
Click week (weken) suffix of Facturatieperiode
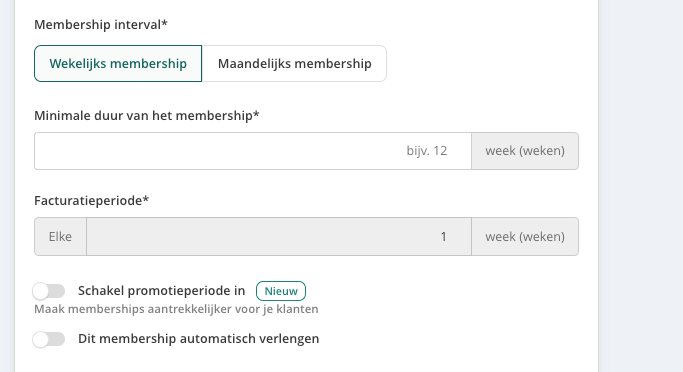525,237
